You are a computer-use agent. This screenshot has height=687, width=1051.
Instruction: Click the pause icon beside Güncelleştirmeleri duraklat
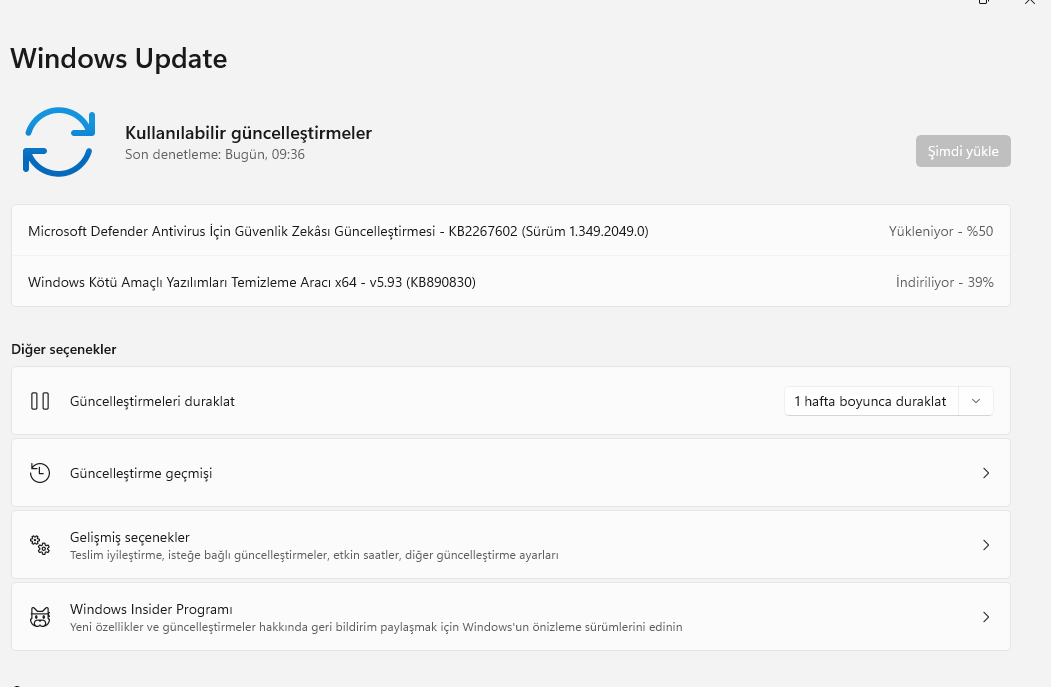point(40,401)
